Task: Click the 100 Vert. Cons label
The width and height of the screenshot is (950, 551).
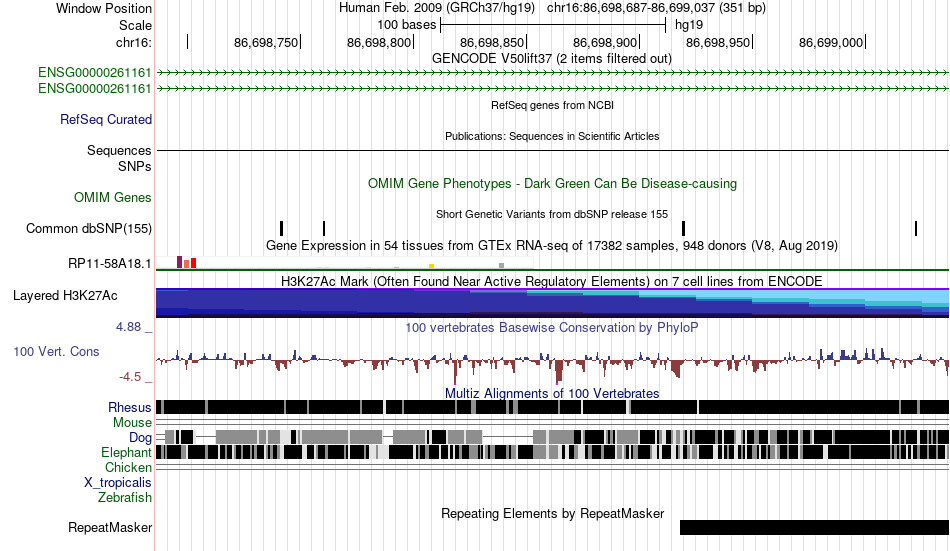Action: [x=56, y=352]
